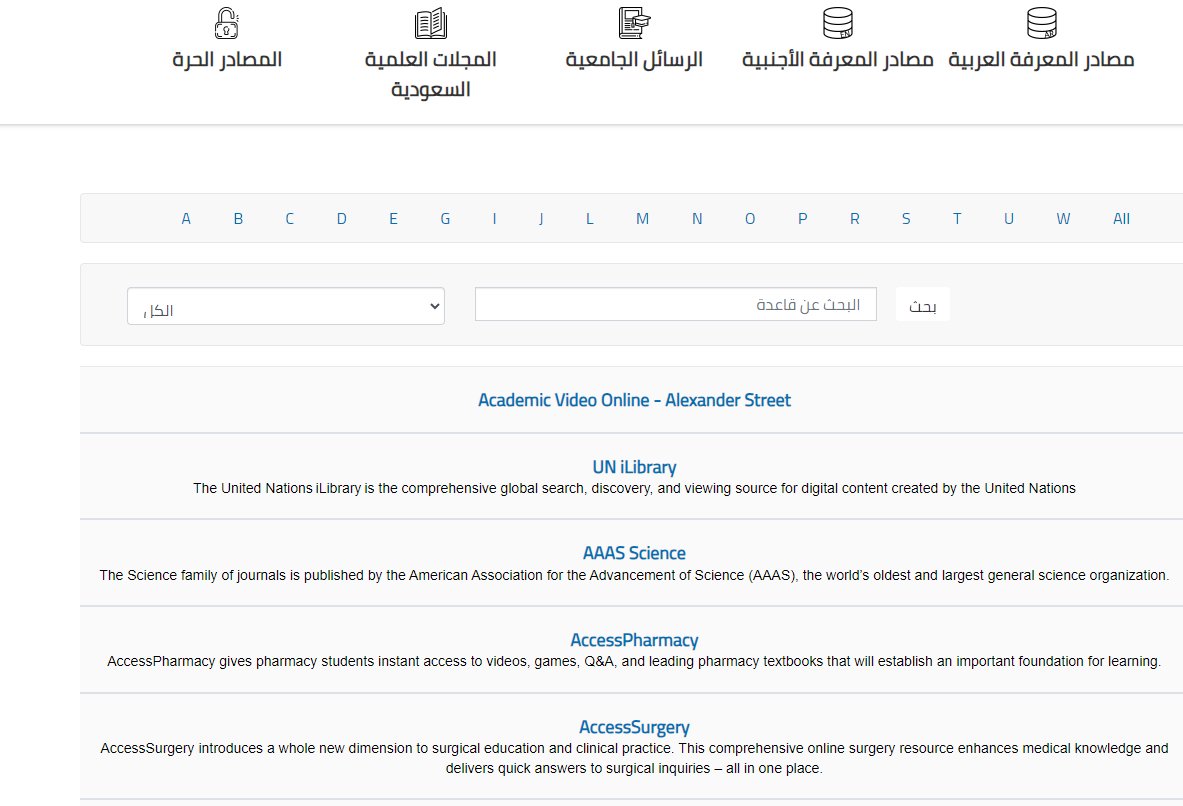Filter databases by letter B
This screenshot has height=806, width=1183.
[x=238, y=219]
